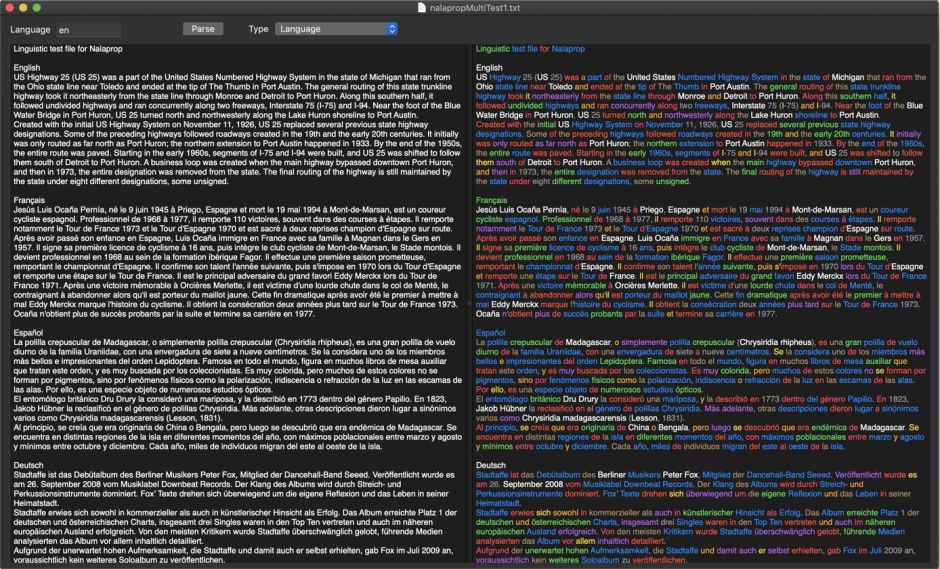
Task: Click the Parse button
Action: 203,29
